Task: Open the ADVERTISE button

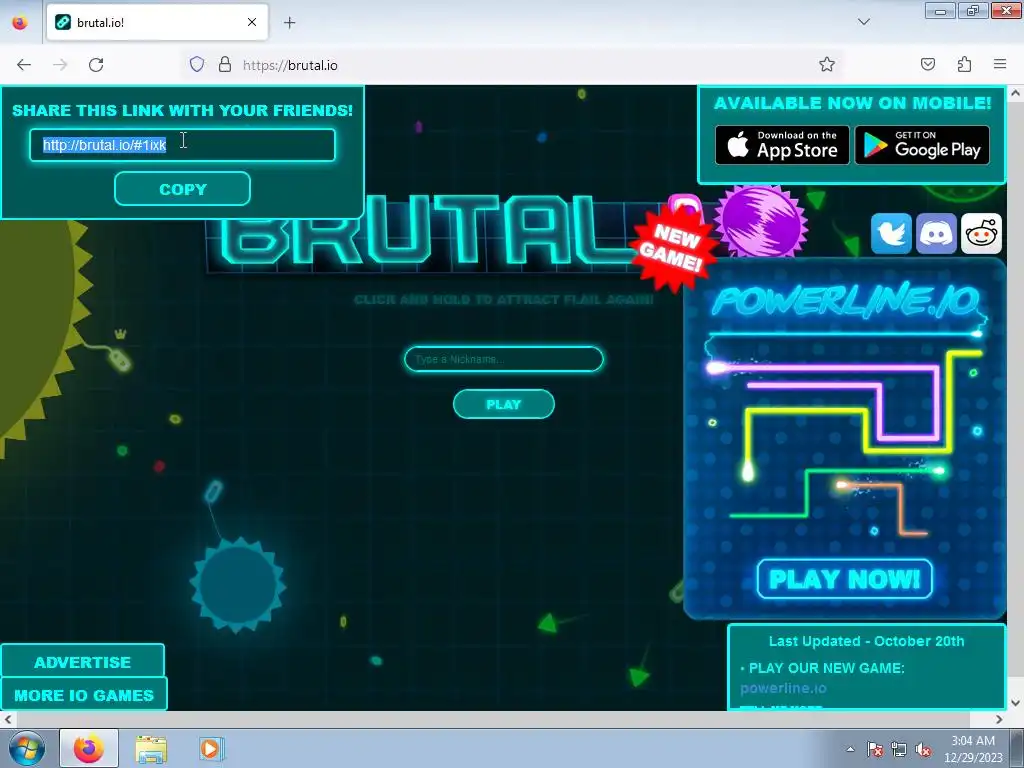Action: pos(82,662)
